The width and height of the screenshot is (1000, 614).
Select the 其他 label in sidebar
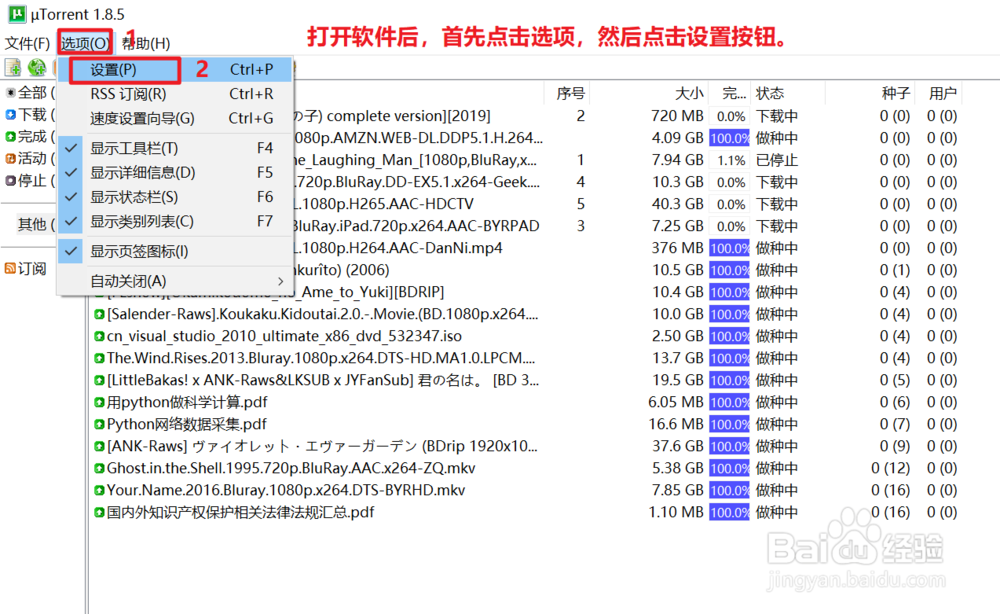[32, 224]
